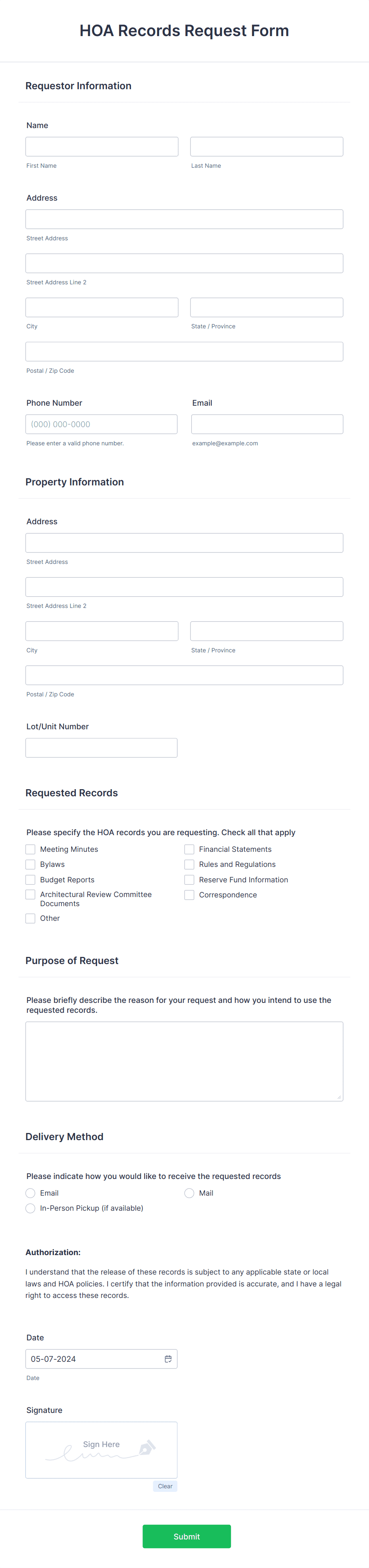Check the Other records checkbox
The height and width of the screenshot is (1568, 369).
tap(31, 918)
